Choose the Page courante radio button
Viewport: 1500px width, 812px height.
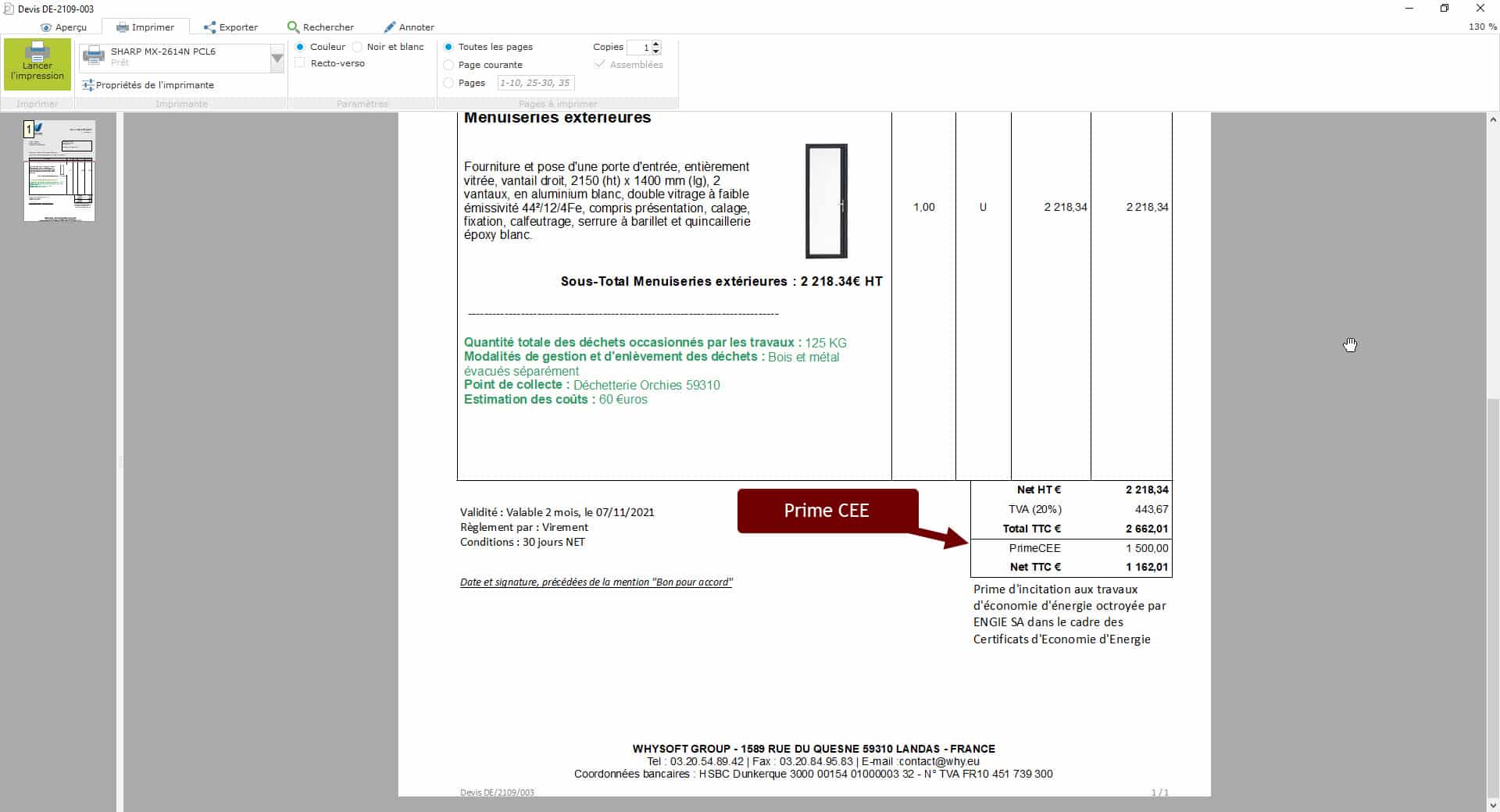click(x=448, y=65)
